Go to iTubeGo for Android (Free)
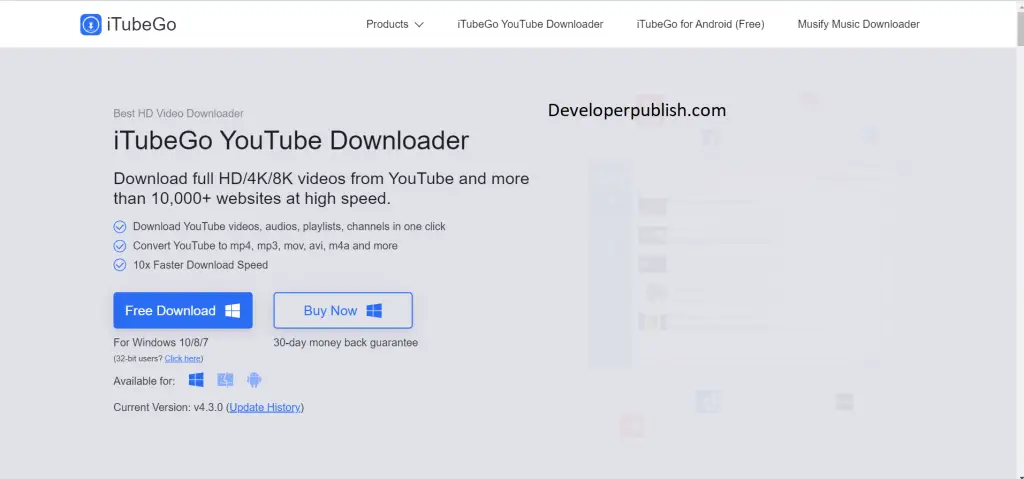Screen dimensions: 1024x479 point(700,24)
